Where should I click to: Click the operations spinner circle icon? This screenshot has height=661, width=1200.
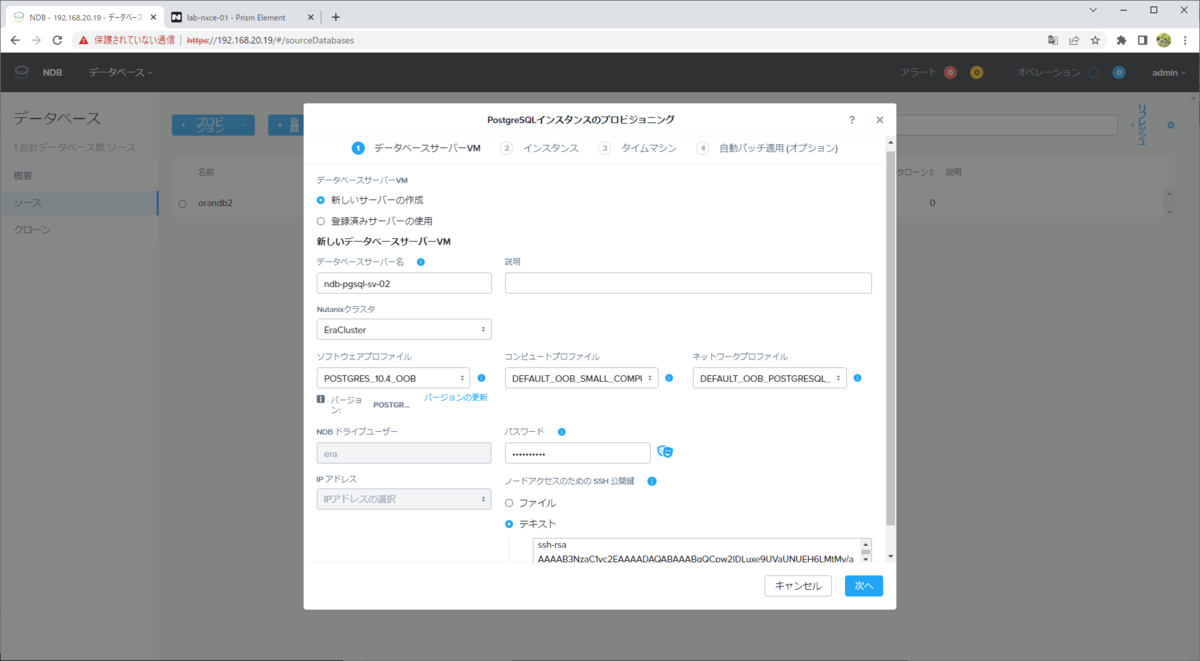(x=1093, y=72)
